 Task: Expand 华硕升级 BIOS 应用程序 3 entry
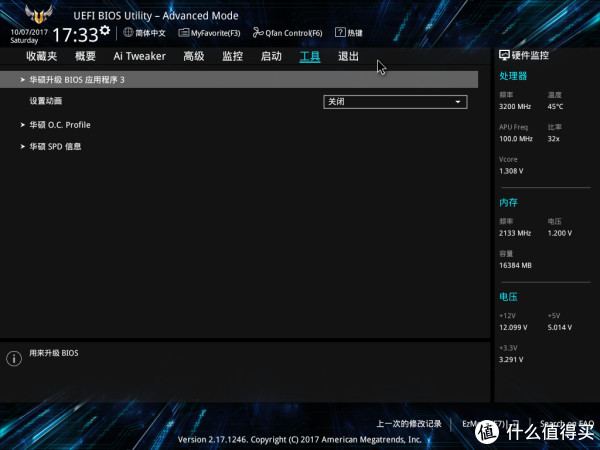tap(239, 80)
